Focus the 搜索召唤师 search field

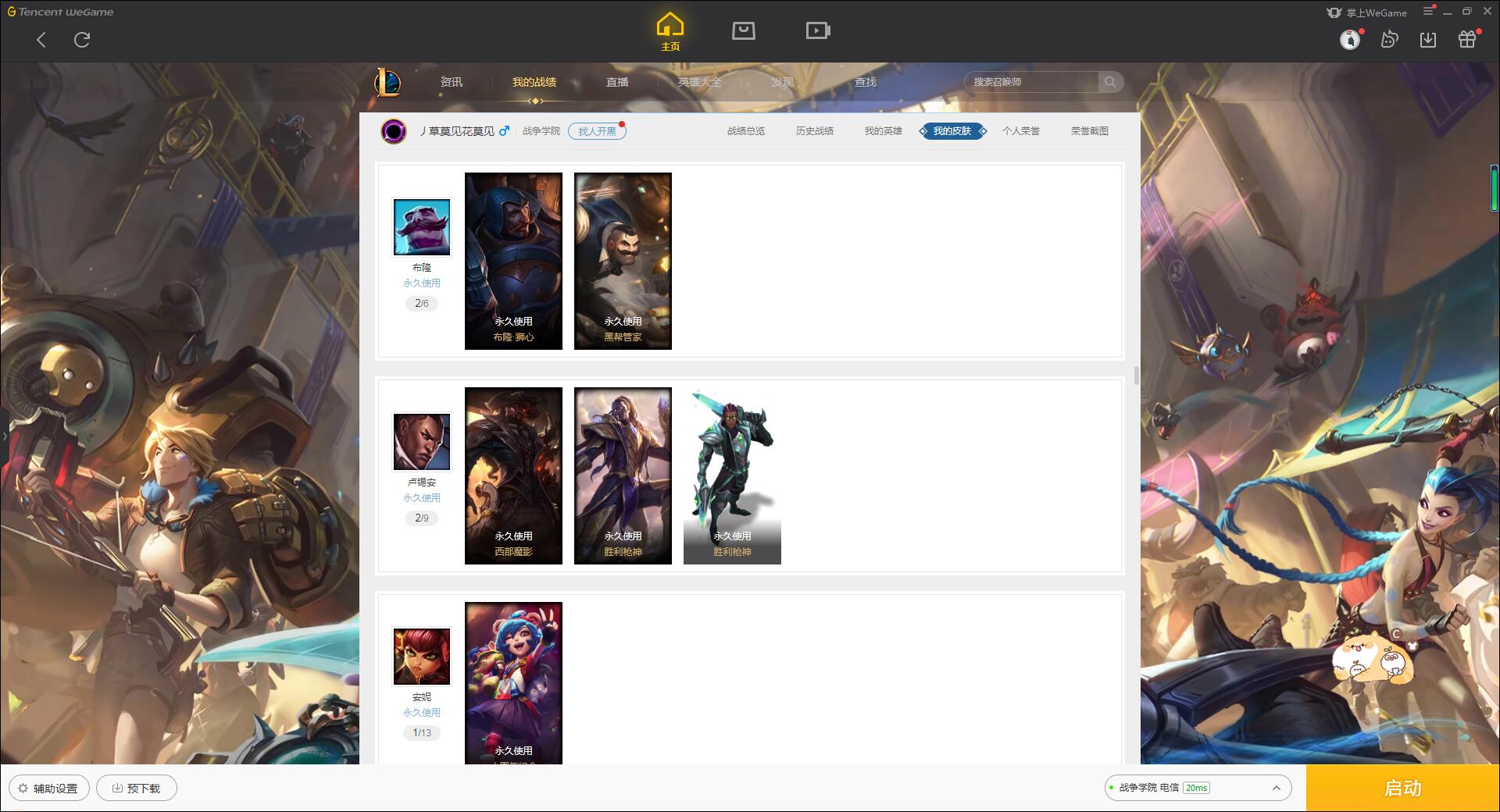(x=1032, y=82)
